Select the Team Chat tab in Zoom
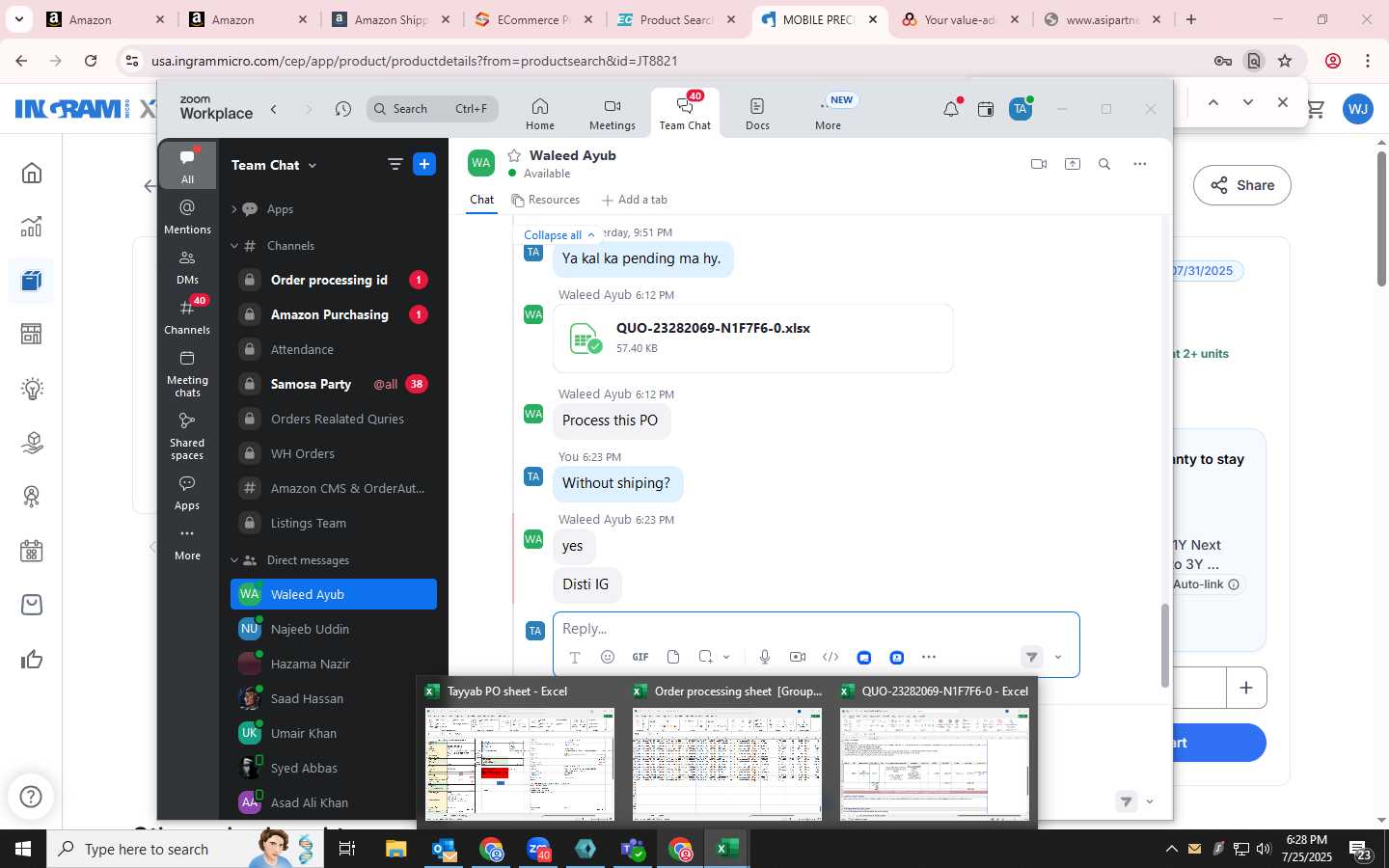The height and width of the screenshot is (868, 1389). click(x=685, y=114)
